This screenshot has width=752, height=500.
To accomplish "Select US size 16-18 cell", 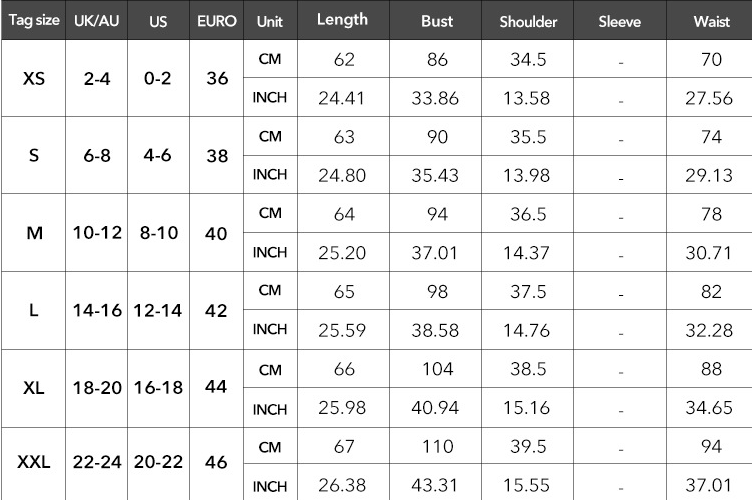I will pos(157,388).
